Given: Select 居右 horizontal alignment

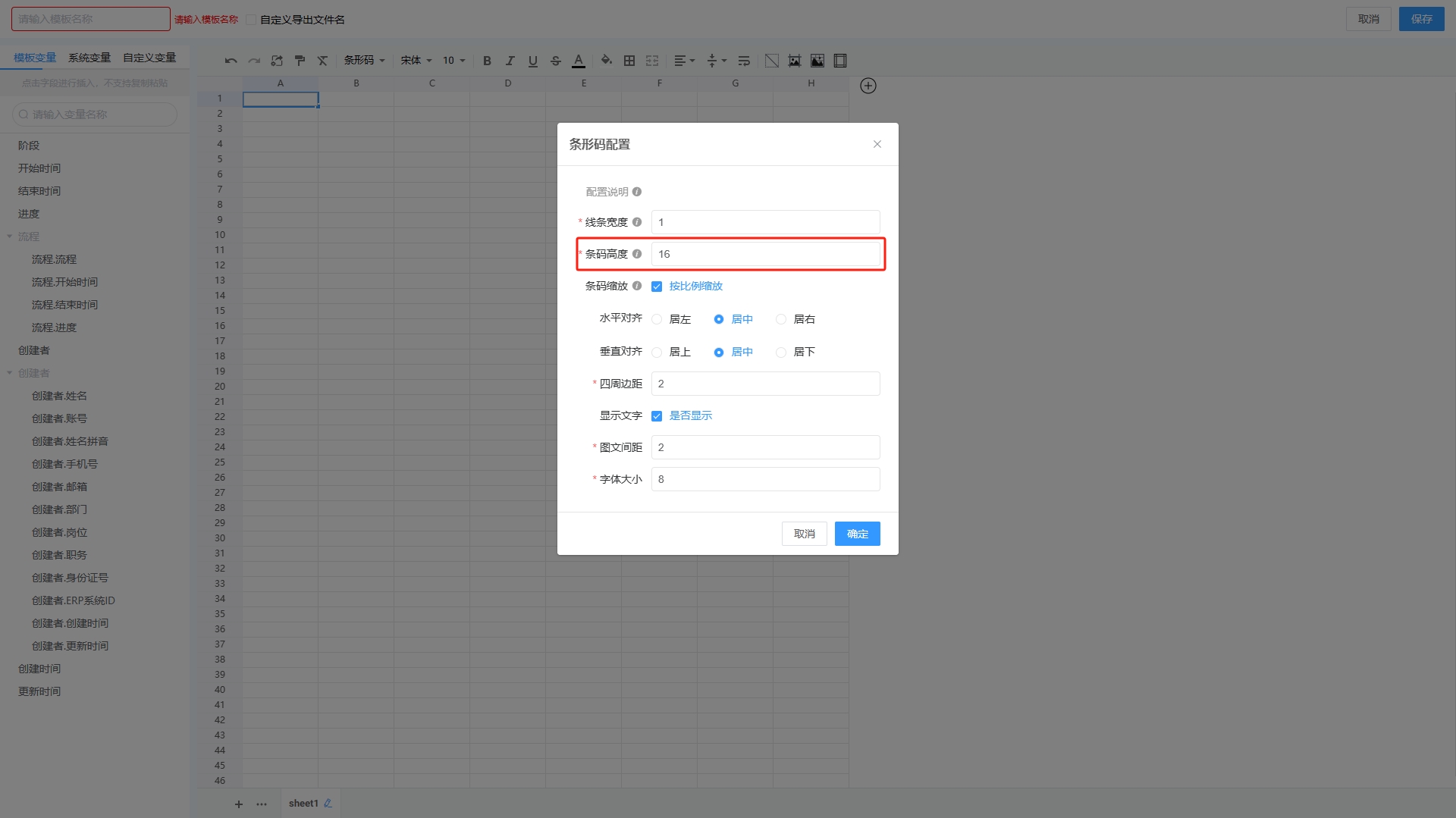Looking at the screenshot, I should [781, 319].
